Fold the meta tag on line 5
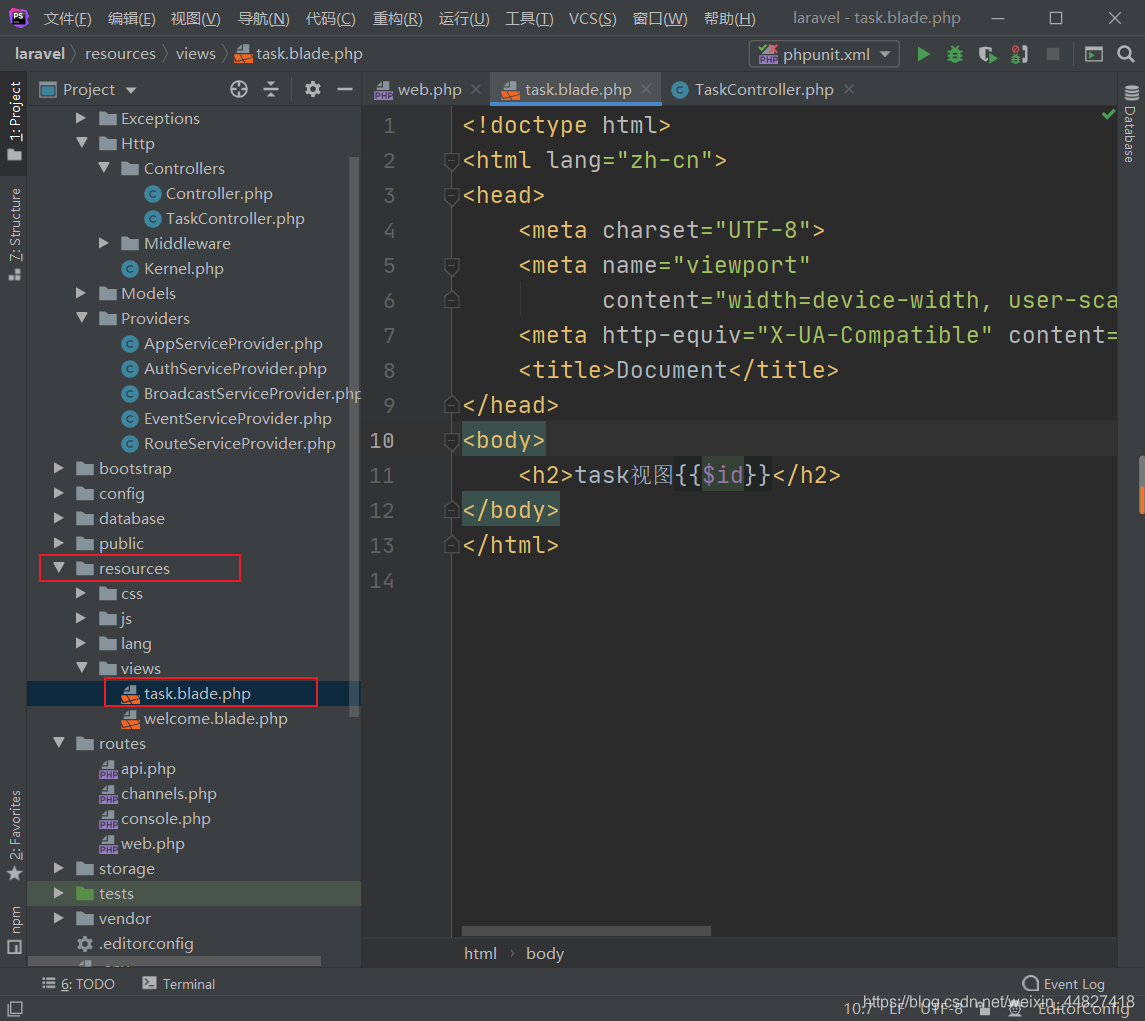Image resolution: width=1145 pixels, height=1021 pixels. point(452,265)
